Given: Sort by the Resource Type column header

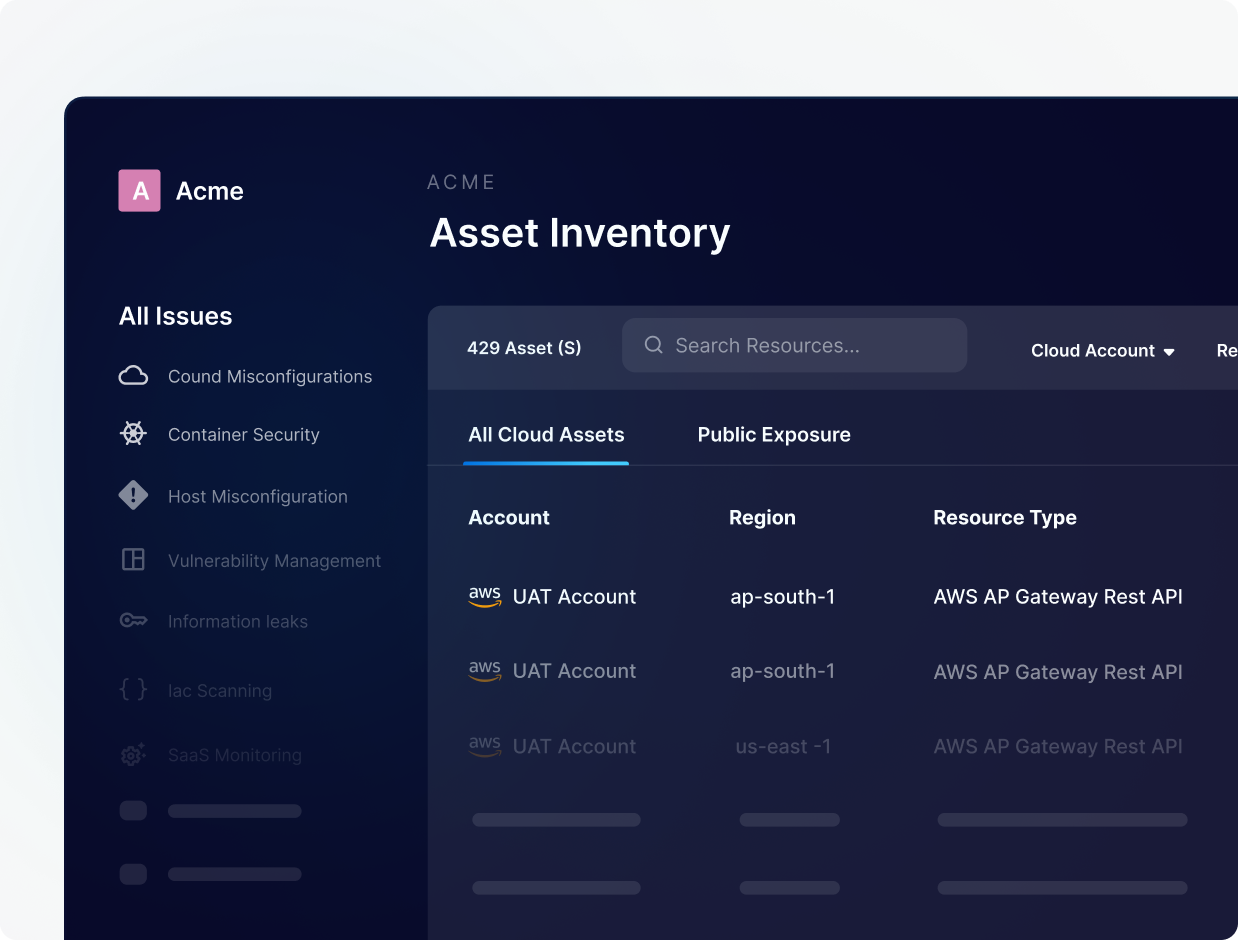Looking at the screenshot, I should point(1004,518).
